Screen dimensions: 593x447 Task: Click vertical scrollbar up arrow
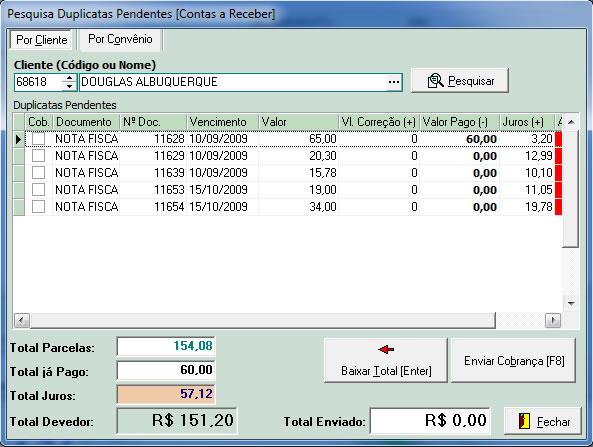point(571,122)
